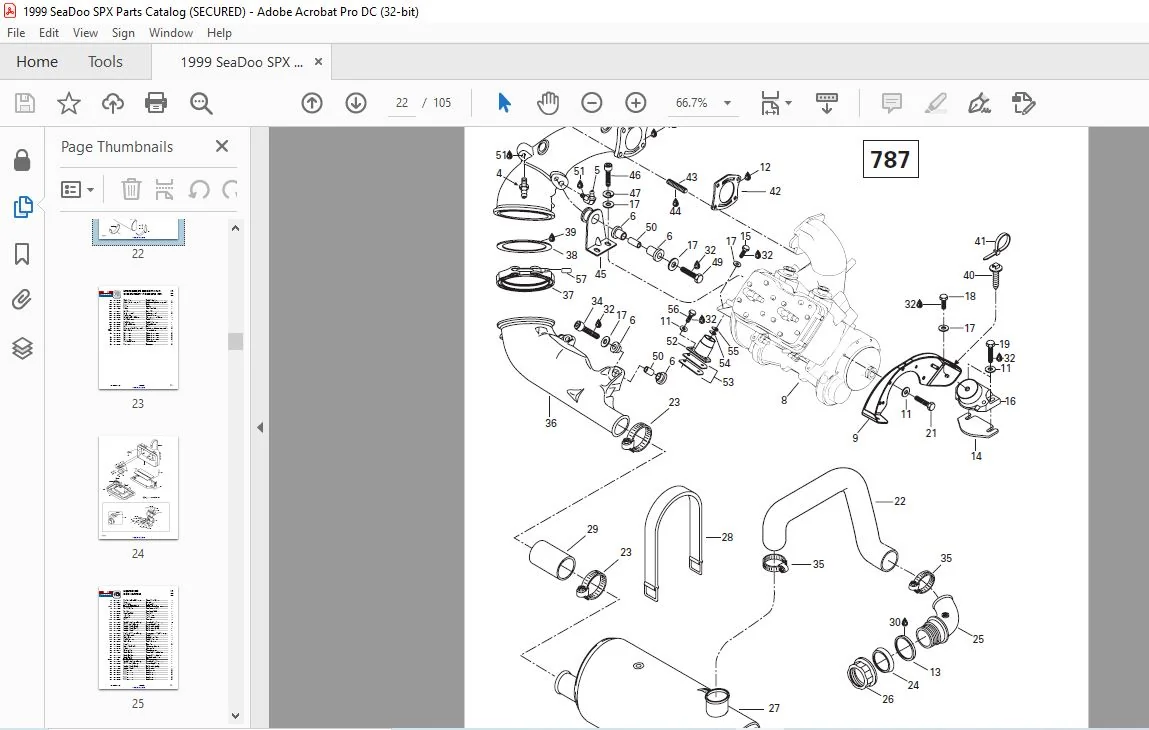Open security lock panel in sidebar
This screenshot has width=1149, height=730.
(22, 161)
